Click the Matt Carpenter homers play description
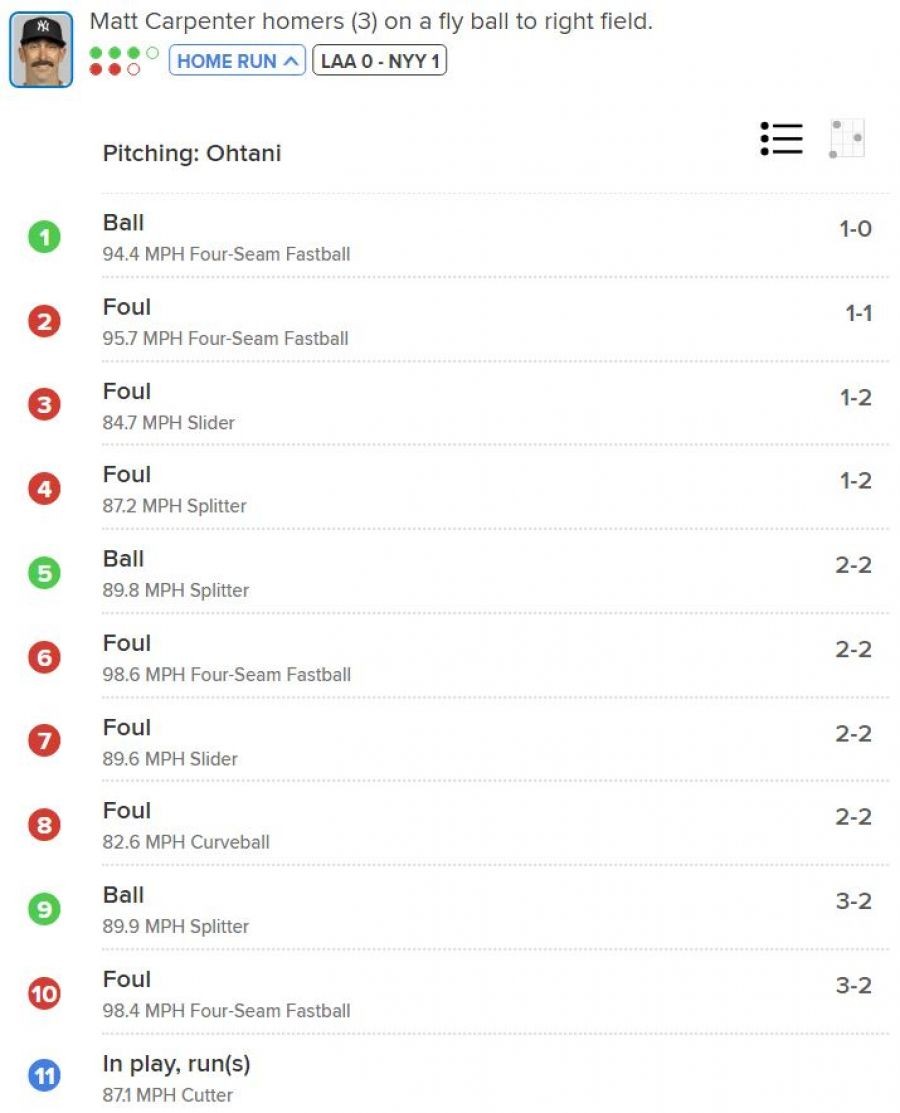This screenshot has width=900, height=1113. [x=371, y=22]
